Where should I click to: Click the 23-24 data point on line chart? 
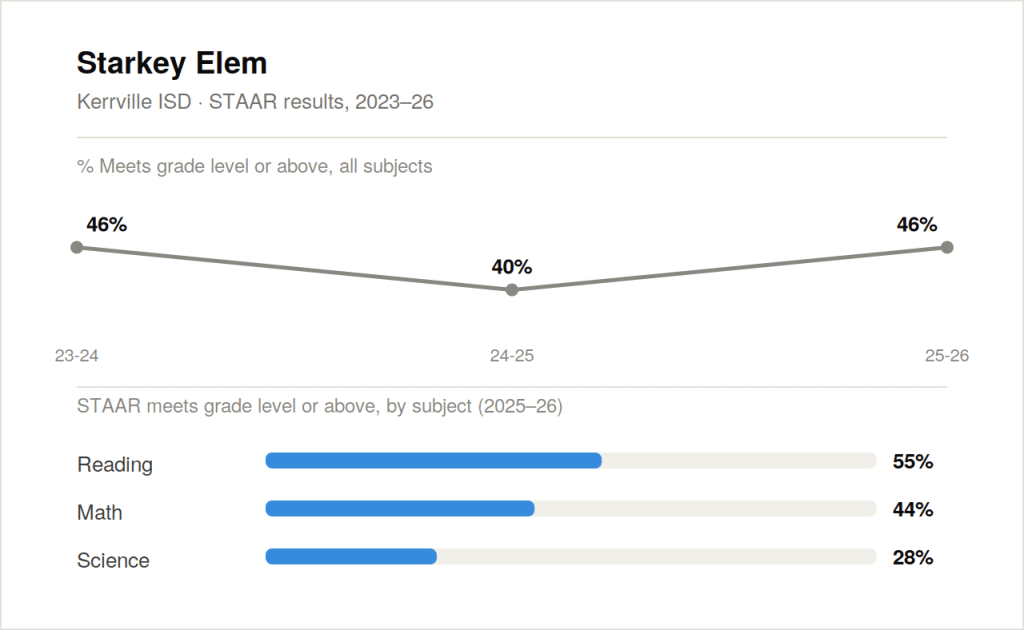(x=77, y=247)
